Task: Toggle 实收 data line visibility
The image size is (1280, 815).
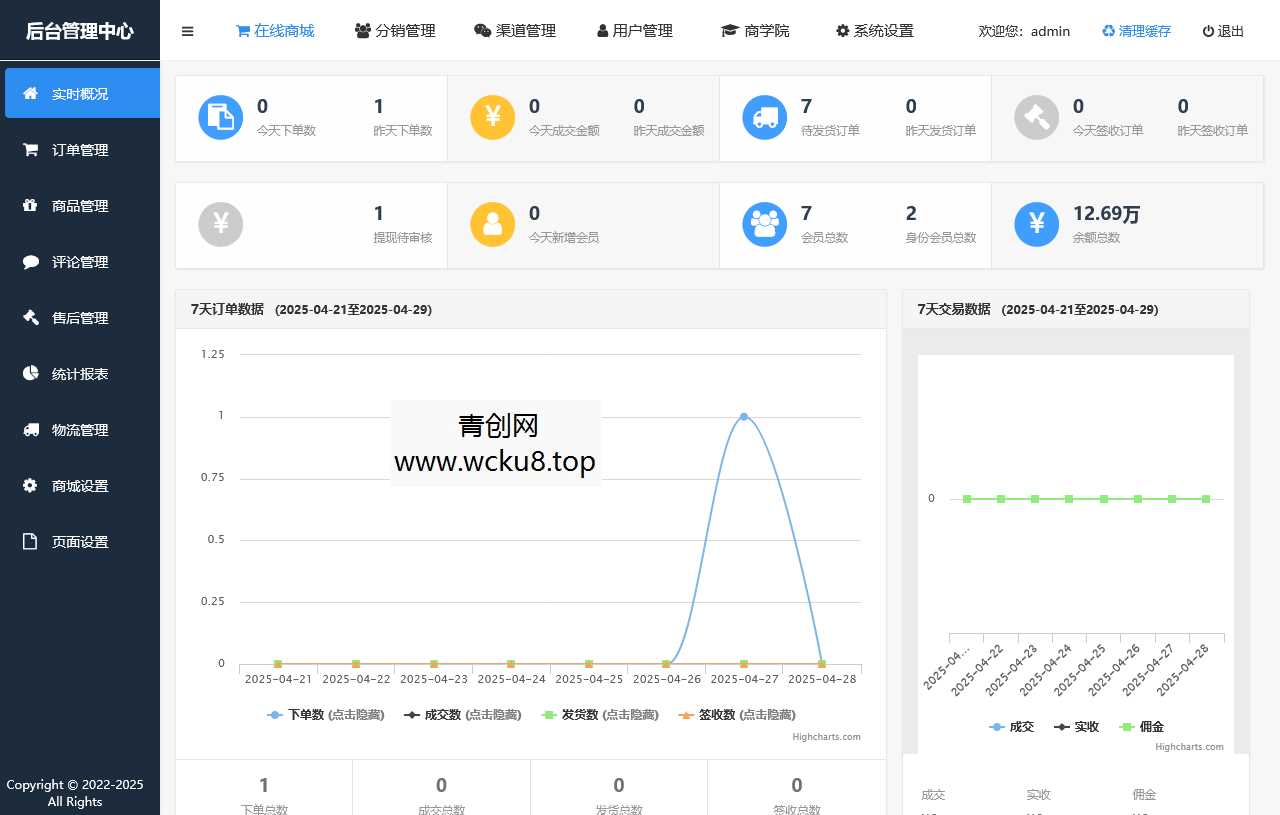Action: [x=1076, y=727]
